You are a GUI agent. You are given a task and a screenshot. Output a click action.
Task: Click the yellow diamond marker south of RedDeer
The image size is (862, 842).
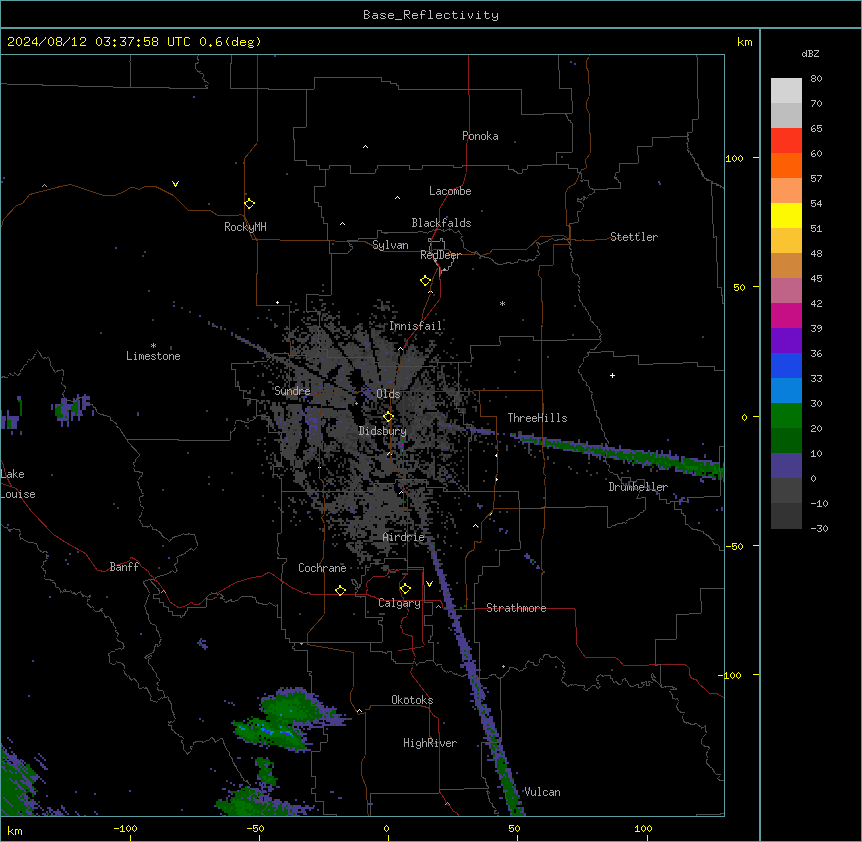425,281
